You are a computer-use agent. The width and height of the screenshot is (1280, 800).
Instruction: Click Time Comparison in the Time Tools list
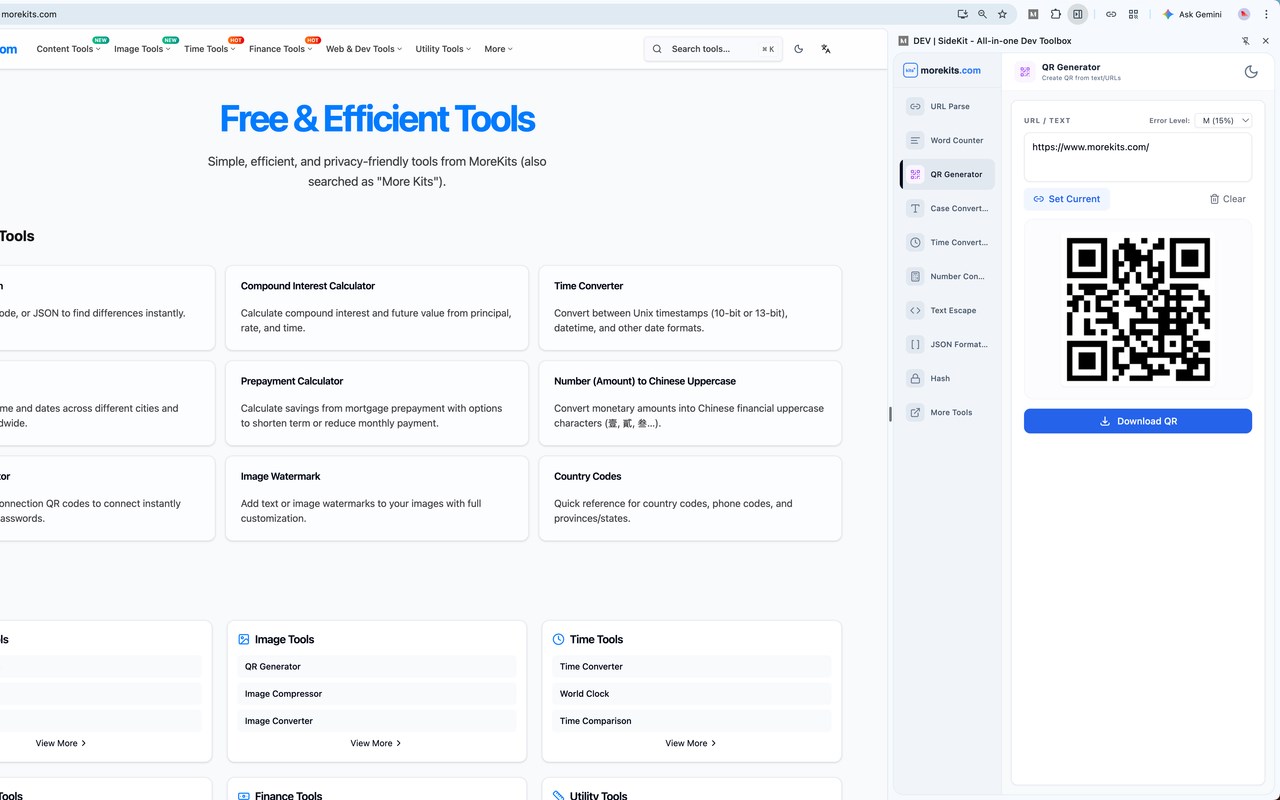pos(691,720)
